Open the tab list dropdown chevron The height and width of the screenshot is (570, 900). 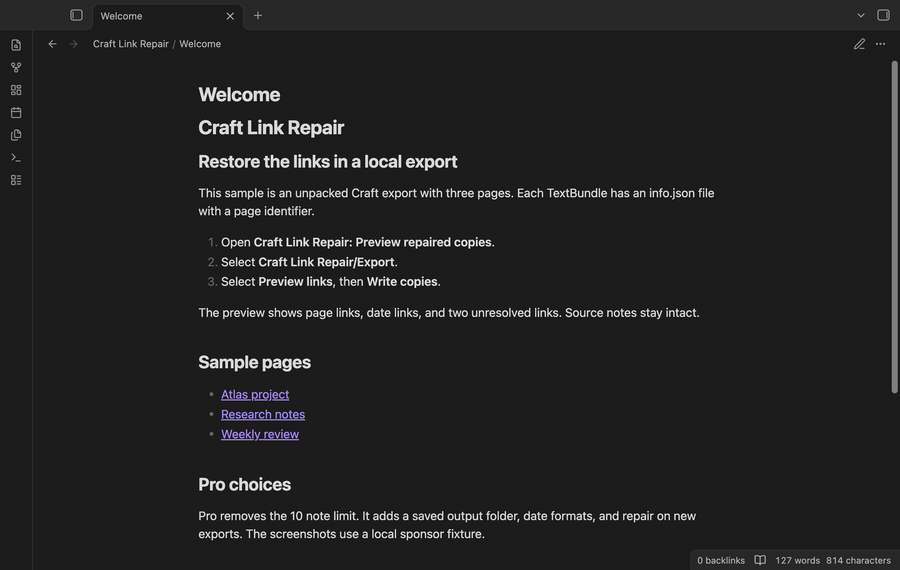pyautogui.click(x=860, y=15)
